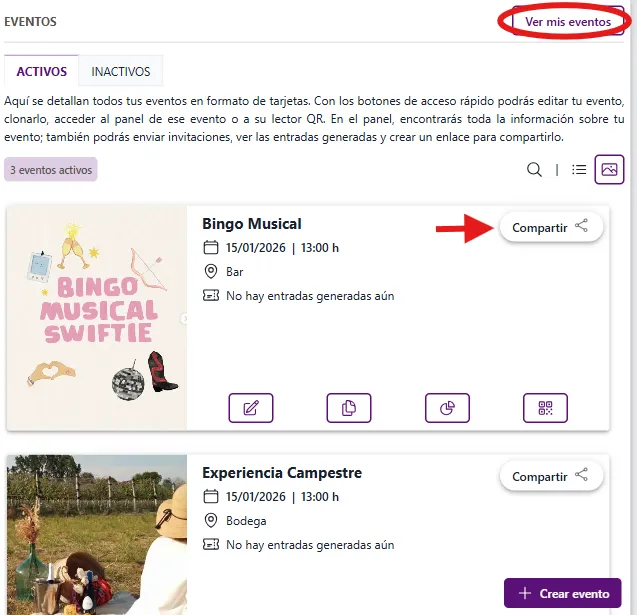Screen dimensions: 637x615
Task: Switch to card image view
Action: pos(609,169)
